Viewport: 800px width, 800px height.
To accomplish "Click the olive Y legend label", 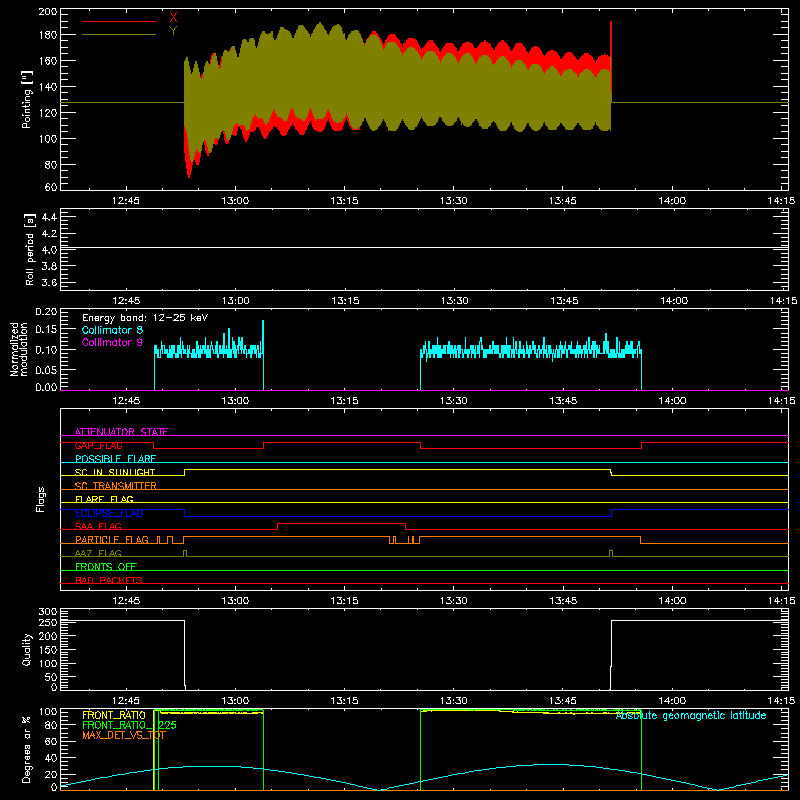I will (173, 31).
